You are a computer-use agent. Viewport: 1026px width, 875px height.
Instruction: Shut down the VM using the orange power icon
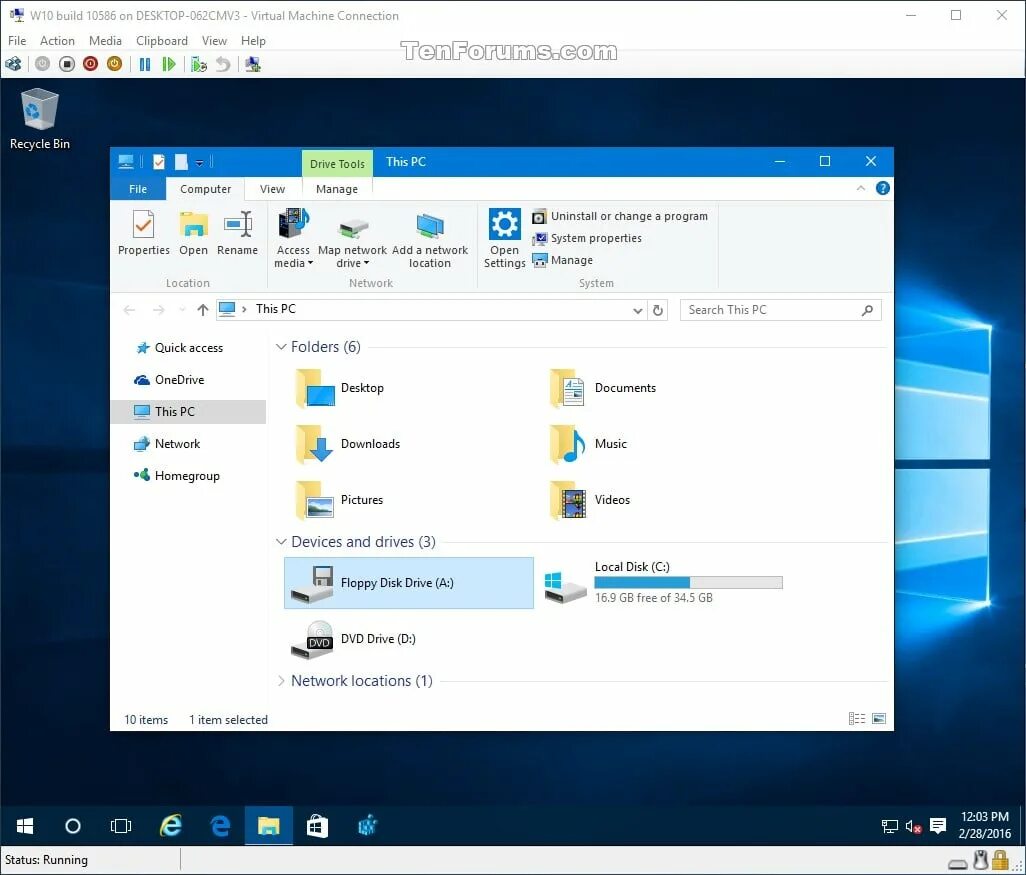tap(115, 64)
